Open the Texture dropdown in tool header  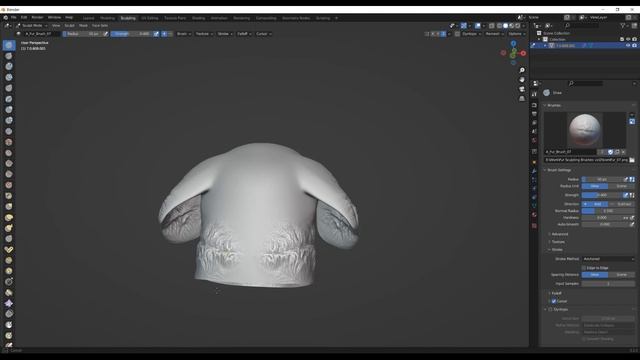pyautogui.click(x=204, y=34)
